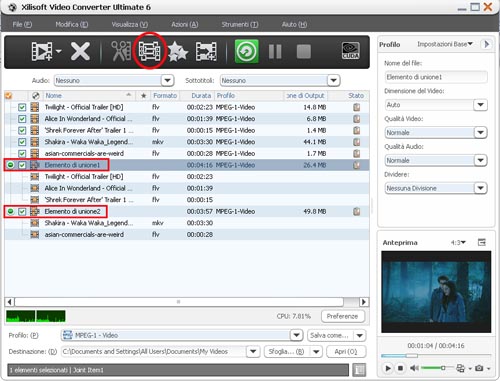500x381 pixels.
Task: Click the check-all icon in list header
Action: [9, 96]
